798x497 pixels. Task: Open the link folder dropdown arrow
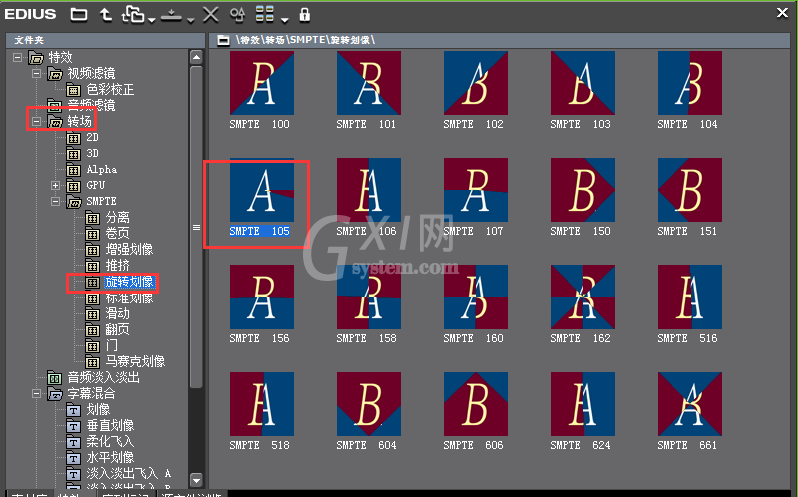click(x=152, y=20)
